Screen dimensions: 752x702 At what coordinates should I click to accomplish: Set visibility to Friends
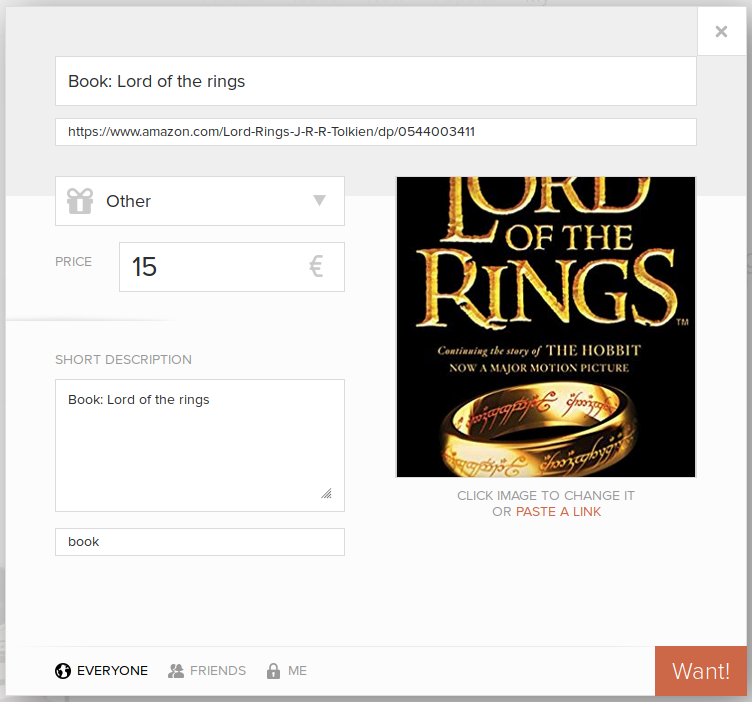pos(217,671)
